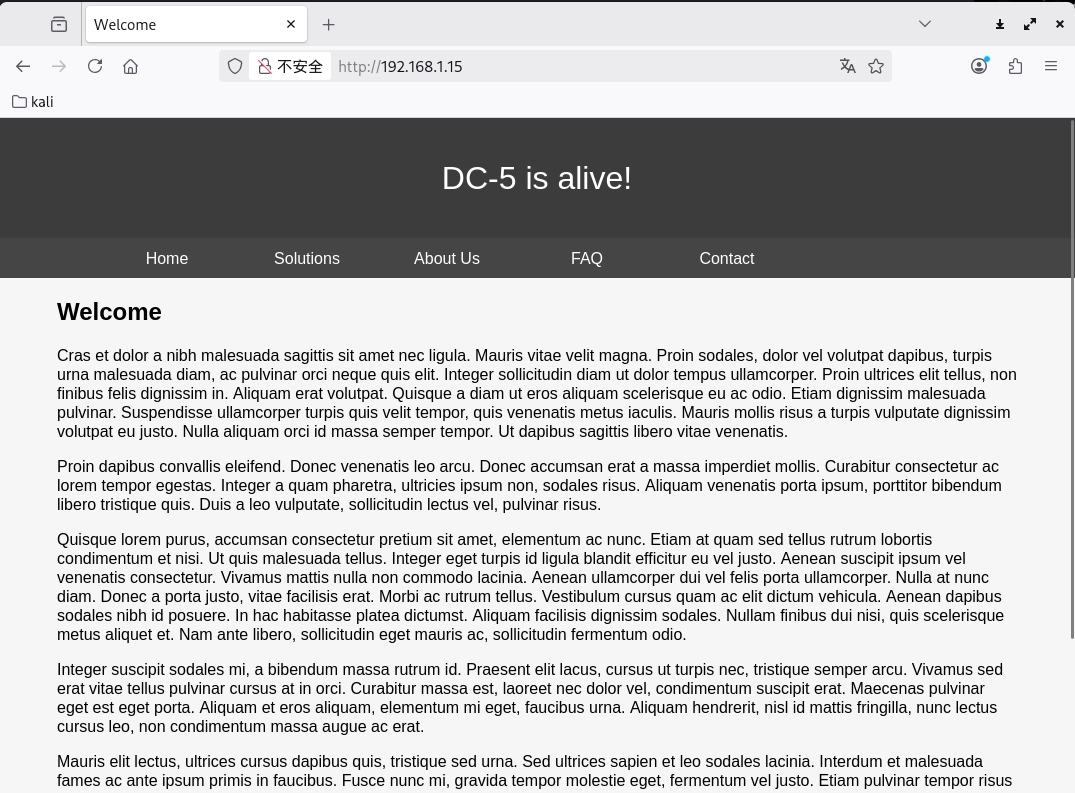Open a new tab with plus button
The height and width of the screenshot is (793, 1075).
point(328,24)
